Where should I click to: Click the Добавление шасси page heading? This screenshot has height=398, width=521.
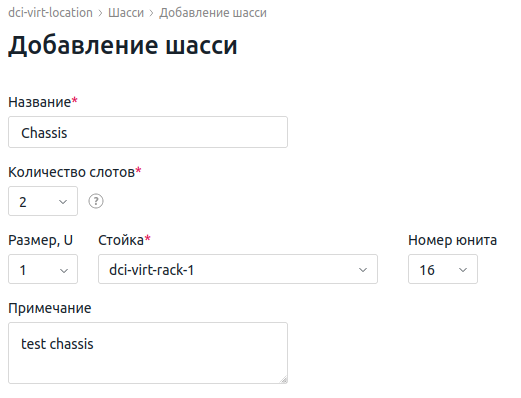point(123,45)
